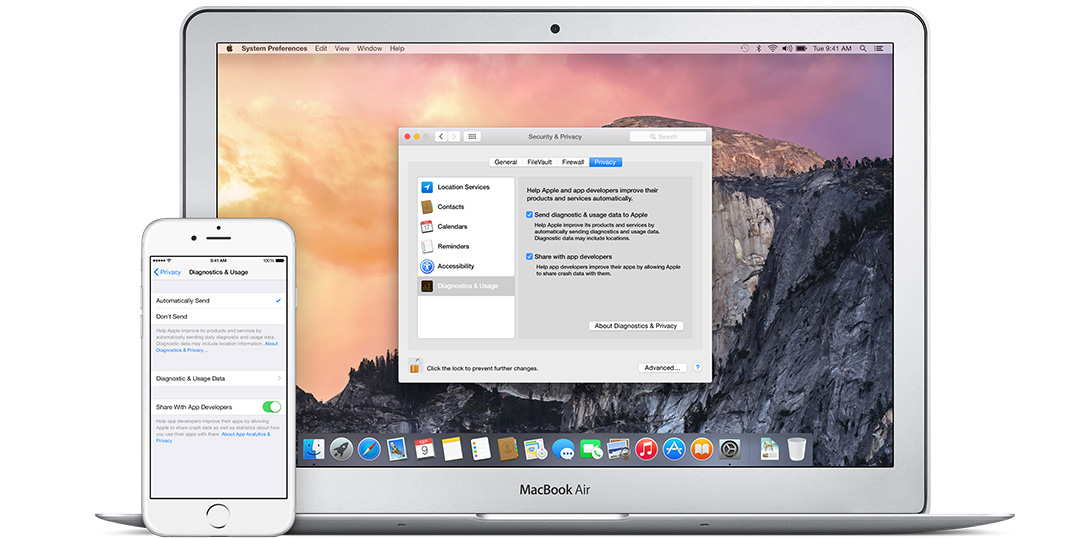This screenshot has height=538, width=1090.
Task: Open the App Store dock icon
Action: pos(674,450)
